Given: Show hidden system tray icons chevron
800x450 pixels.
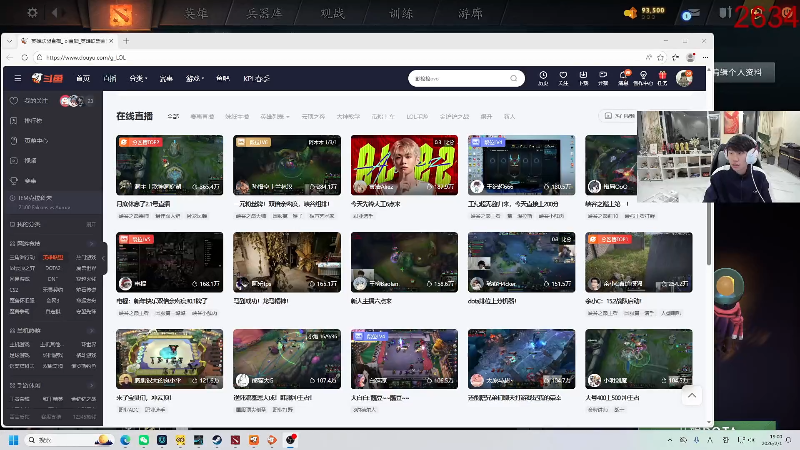Looking at the screenshot, I should pos(669,440).
